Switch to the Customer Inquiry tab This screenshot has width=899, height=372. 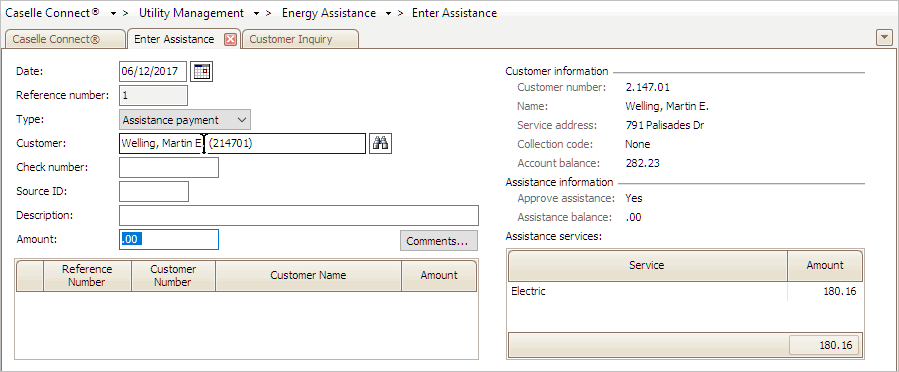point(300,39)
